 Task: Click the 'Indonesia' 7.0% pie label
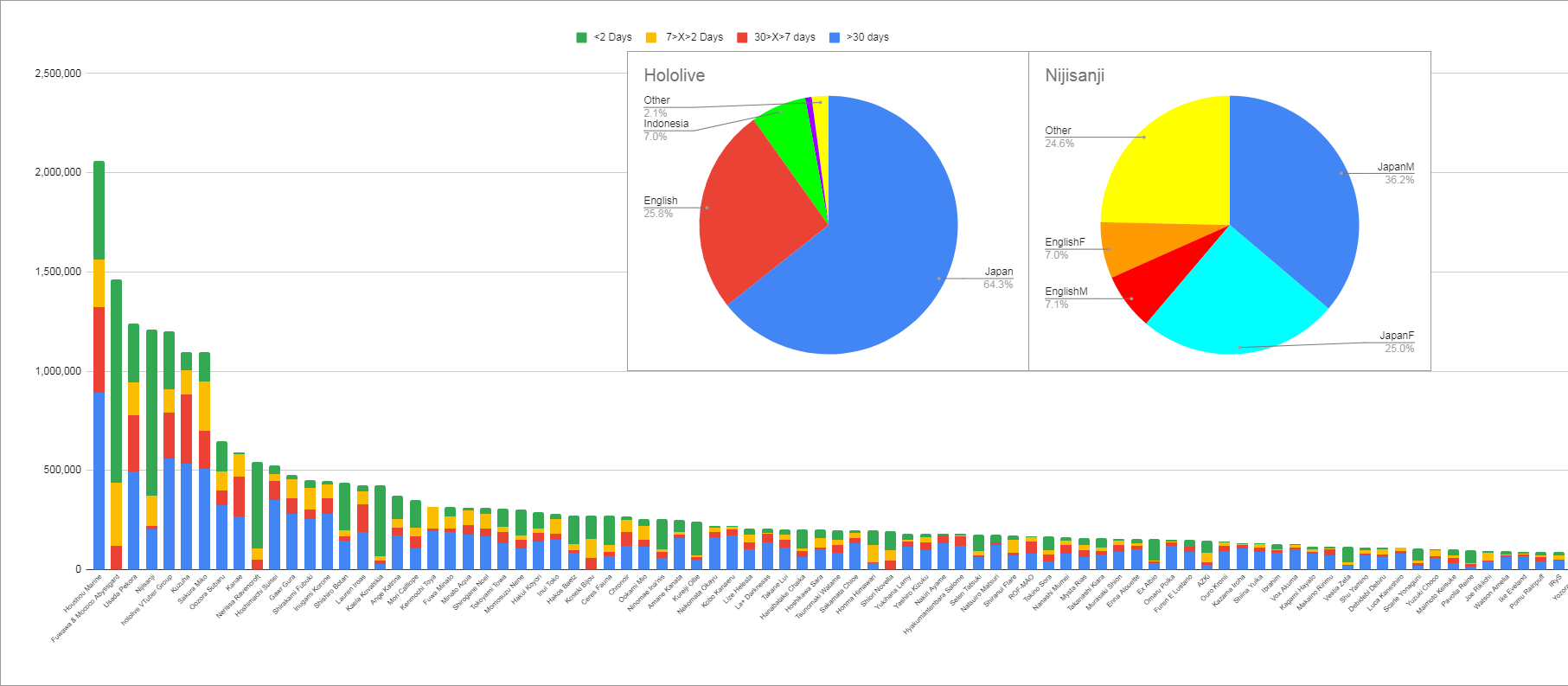tap(666, 130)
